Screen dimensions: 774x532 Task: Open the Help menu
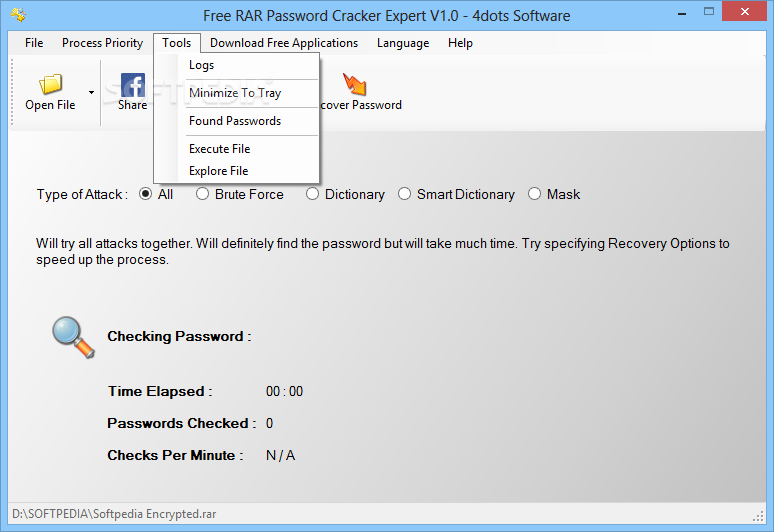pyautogui.click(x=460, y=43)
